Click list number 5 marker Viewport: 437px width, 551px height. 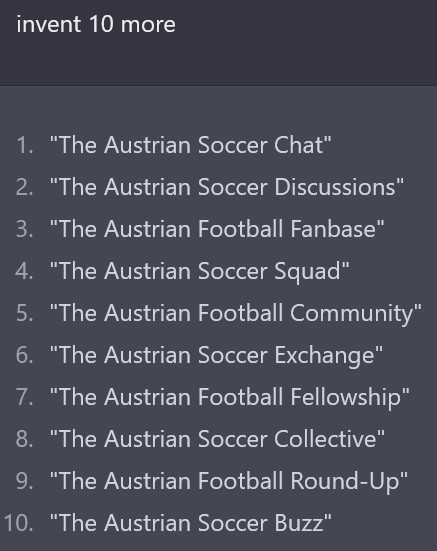(25, 313)
